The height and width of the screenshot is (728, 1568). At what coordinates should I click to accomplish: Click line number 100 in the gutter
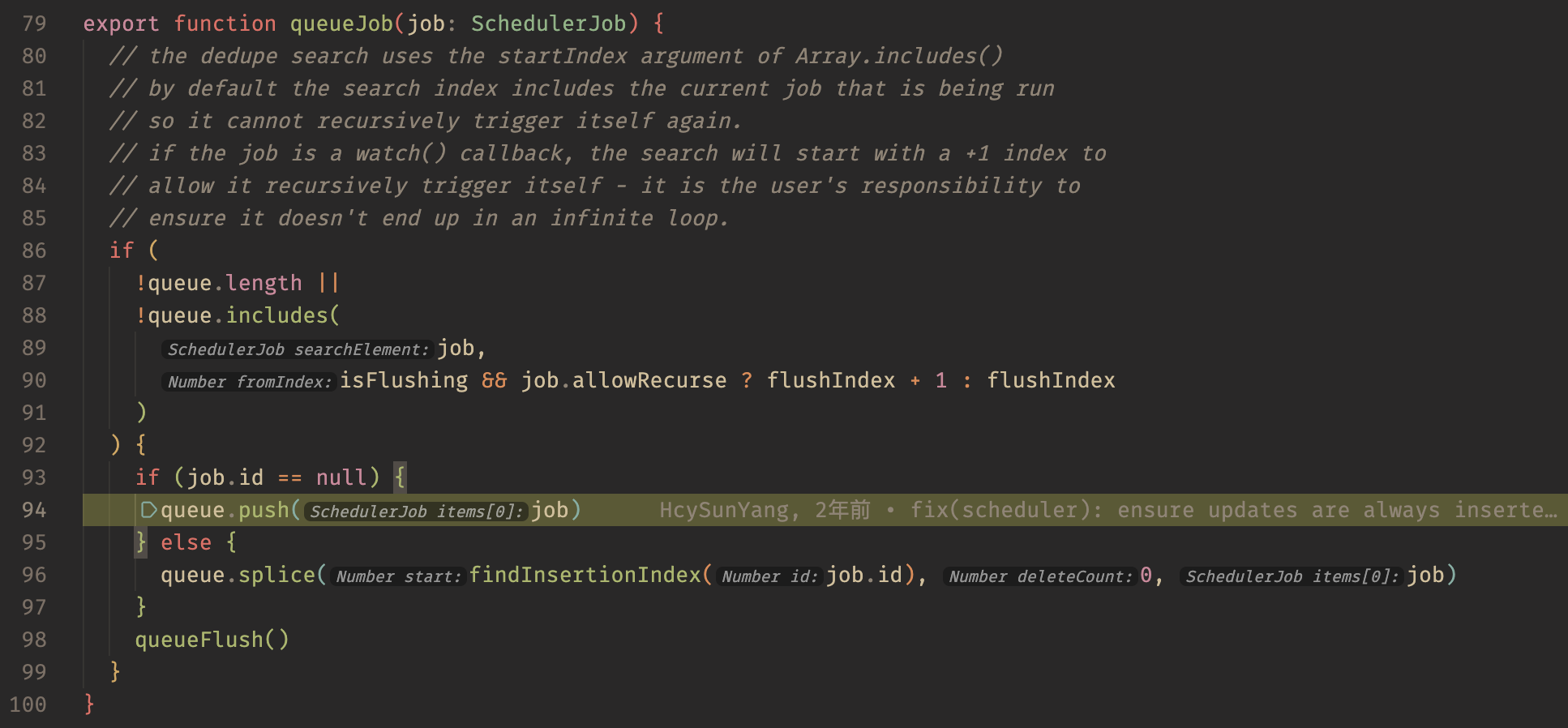pos(28,704)
